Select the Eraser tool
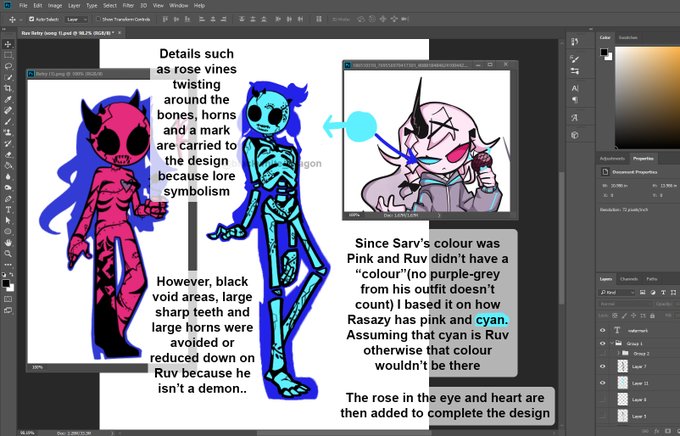The width and height of the screenshot is (680, 436). coord(8,154)
